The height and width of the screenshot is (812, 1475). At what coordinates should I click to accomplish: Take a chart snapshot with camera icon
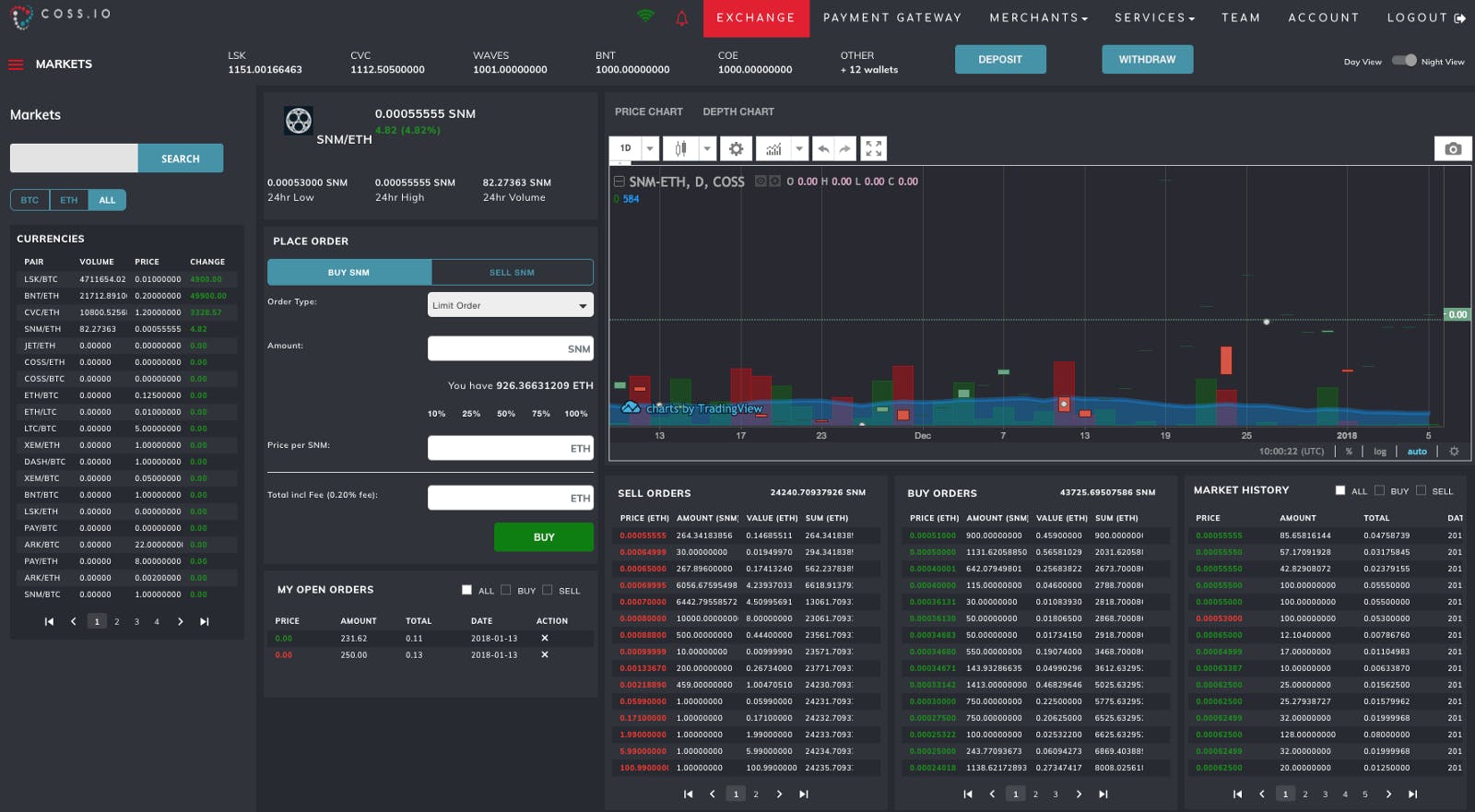(x=1453, y=148)
